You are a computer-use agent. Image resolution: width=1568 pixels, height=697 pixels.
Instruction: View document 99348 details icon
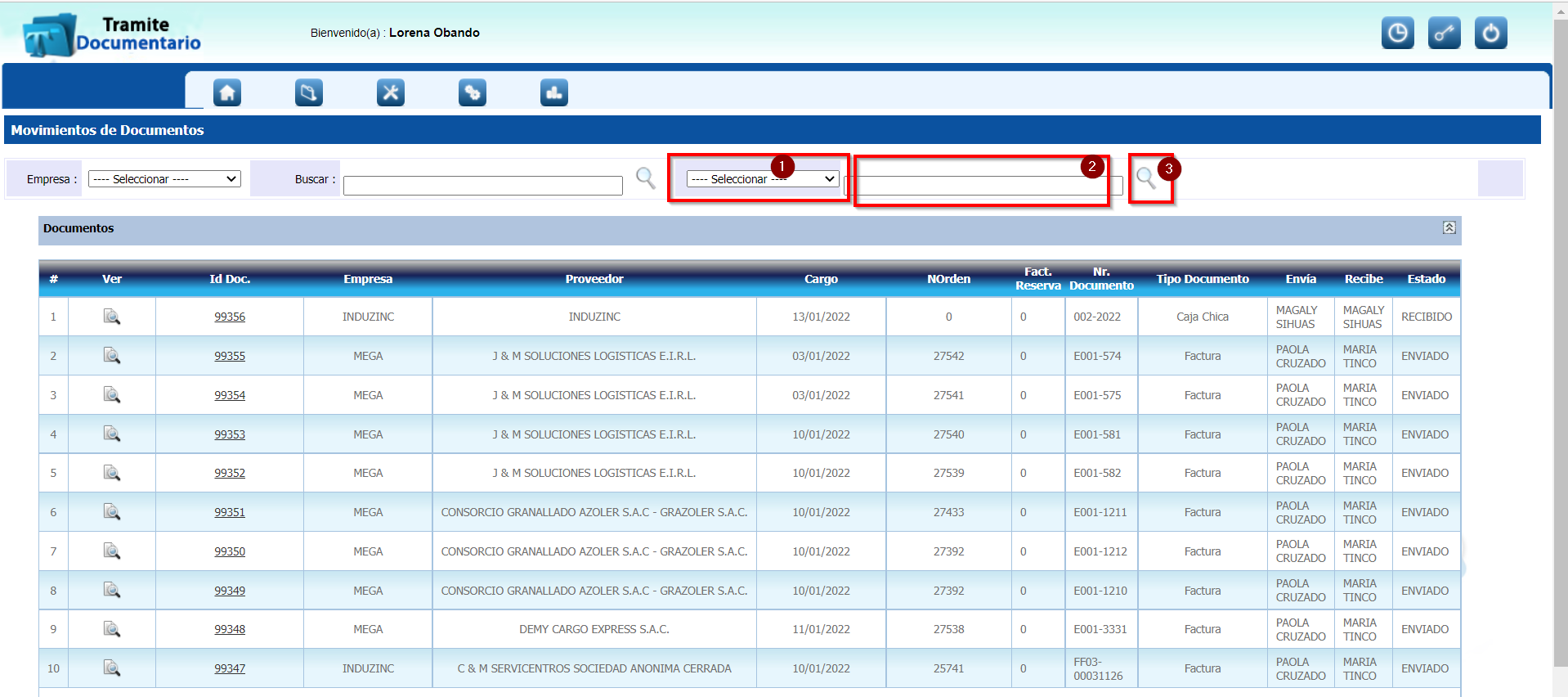[x=112, y=629]
